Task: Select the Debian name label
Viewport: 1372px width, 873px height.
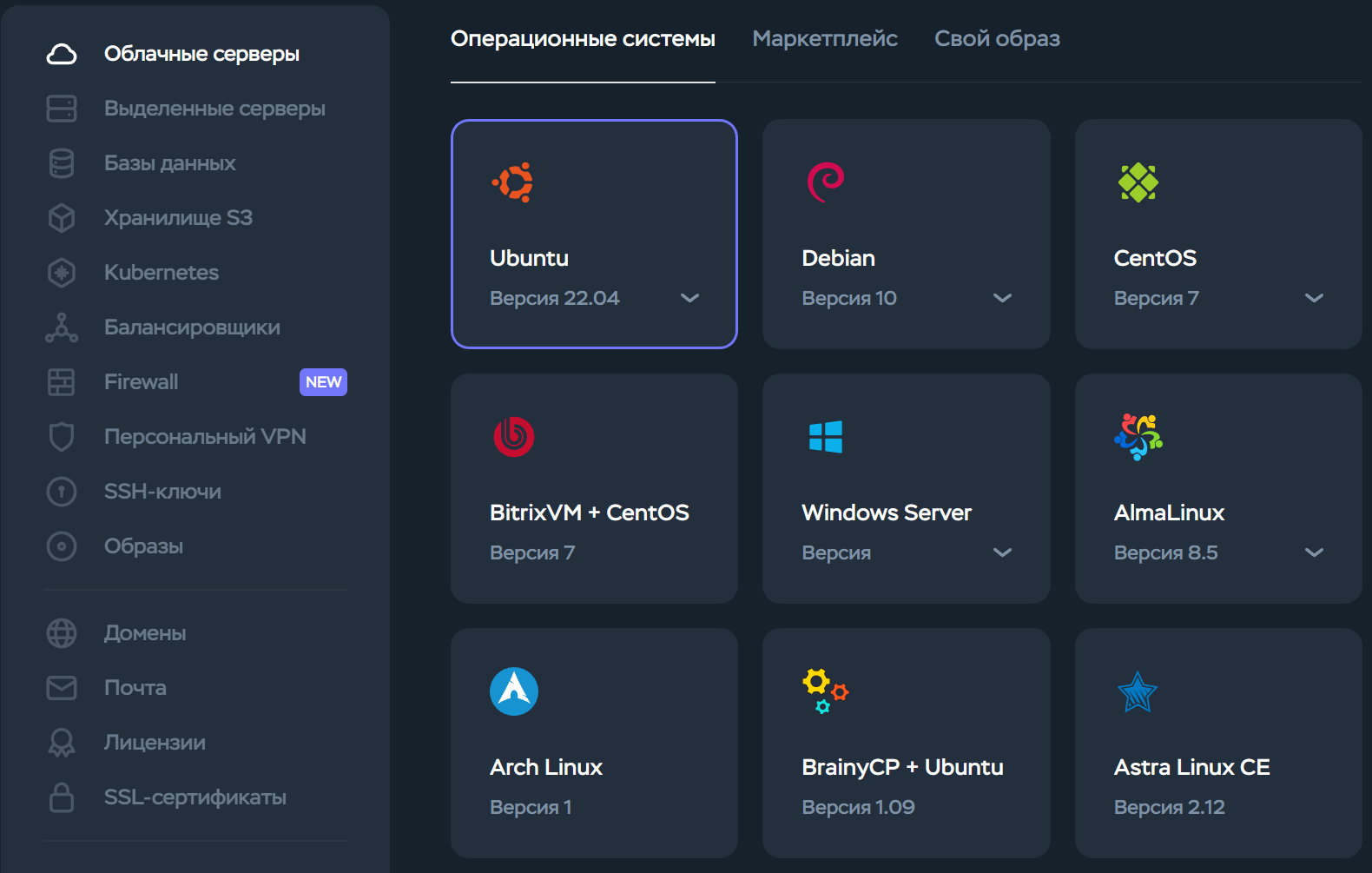Action: point(838,258)
